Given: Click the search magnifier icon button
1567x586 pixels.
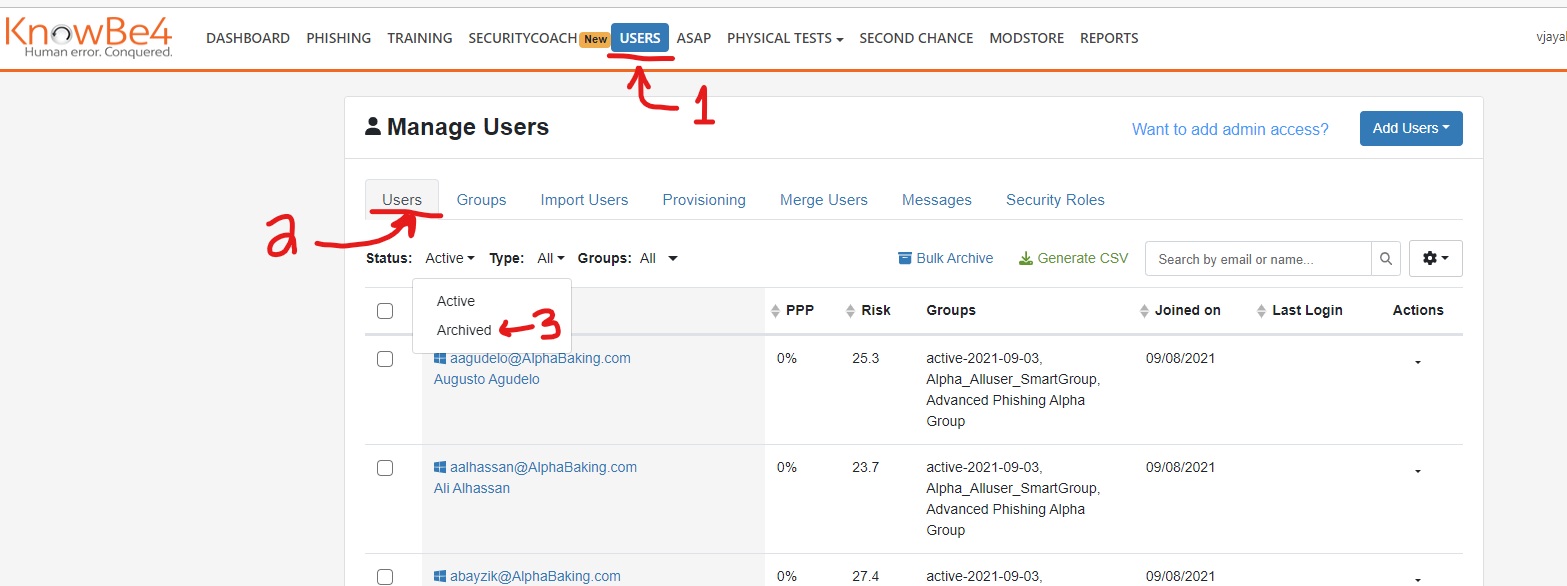Looking at the screenshot, I should pyautogui.click(x=1385, y=259).
